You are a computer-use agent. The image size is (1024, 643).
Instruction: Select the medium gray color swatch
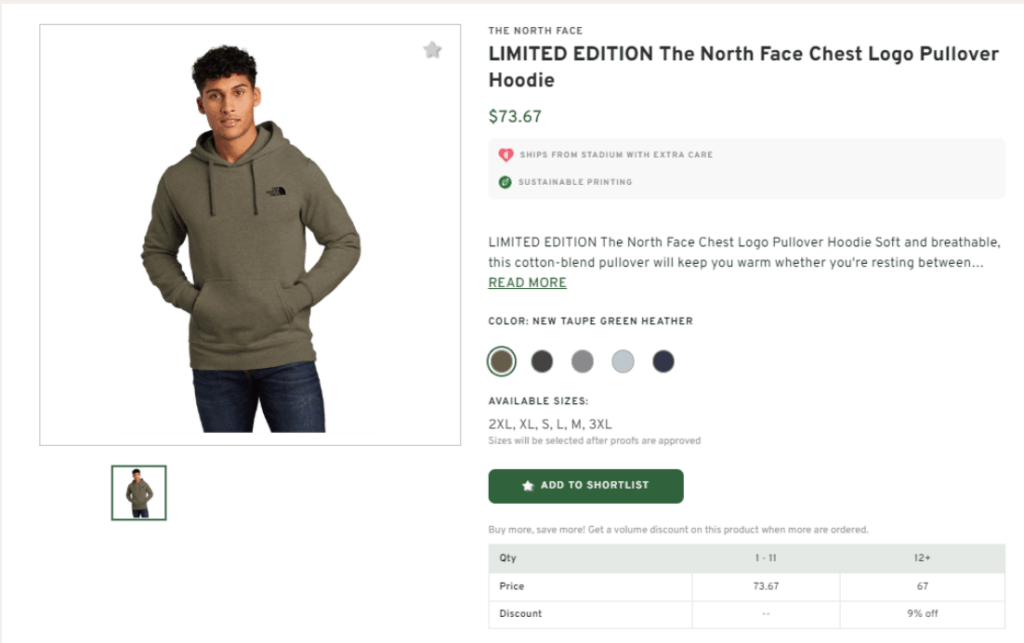click(x=582, y=361)
